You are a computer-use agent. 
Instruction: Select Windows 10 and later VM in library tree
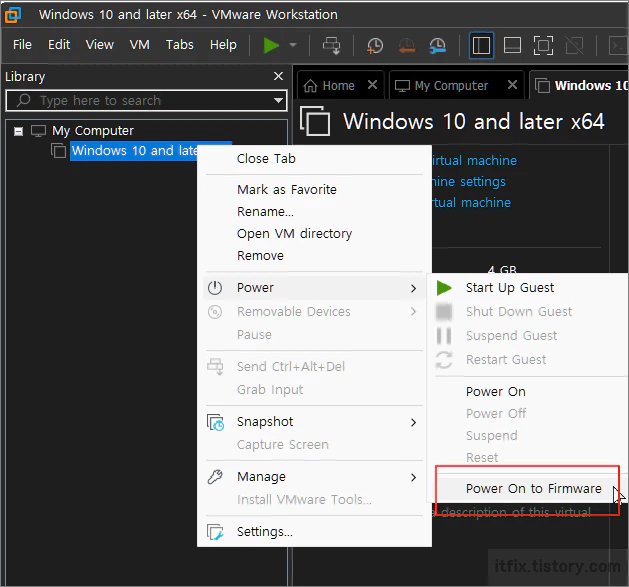click(135, 151)
